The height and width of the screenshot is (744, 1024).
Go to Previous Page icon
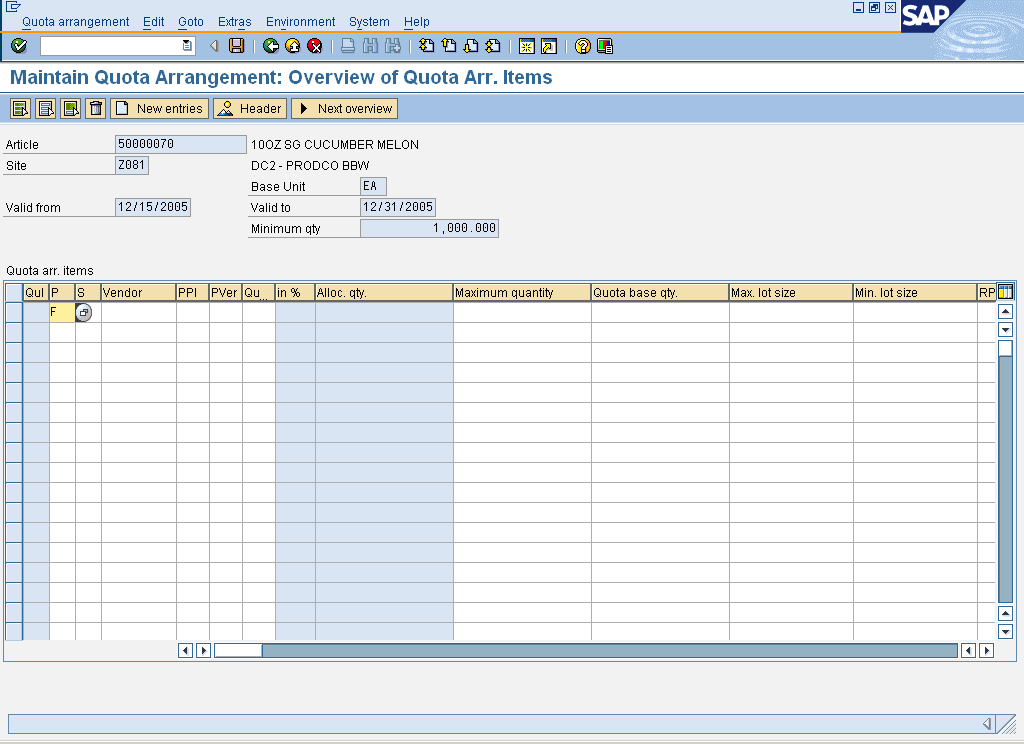449,46
